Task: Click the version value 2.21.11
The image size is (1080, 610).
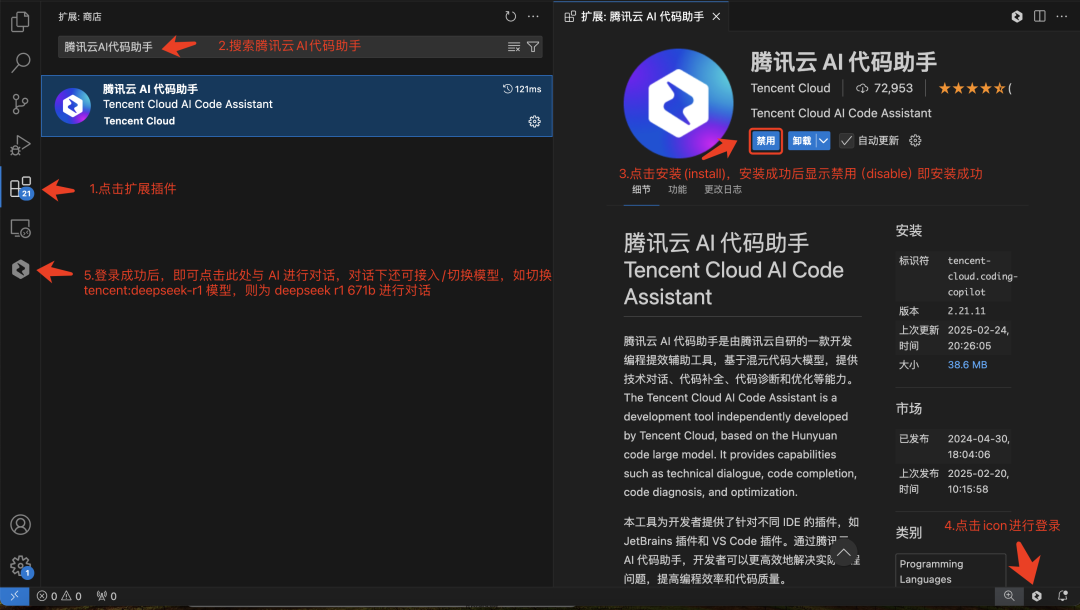Action: click(966, 311)
